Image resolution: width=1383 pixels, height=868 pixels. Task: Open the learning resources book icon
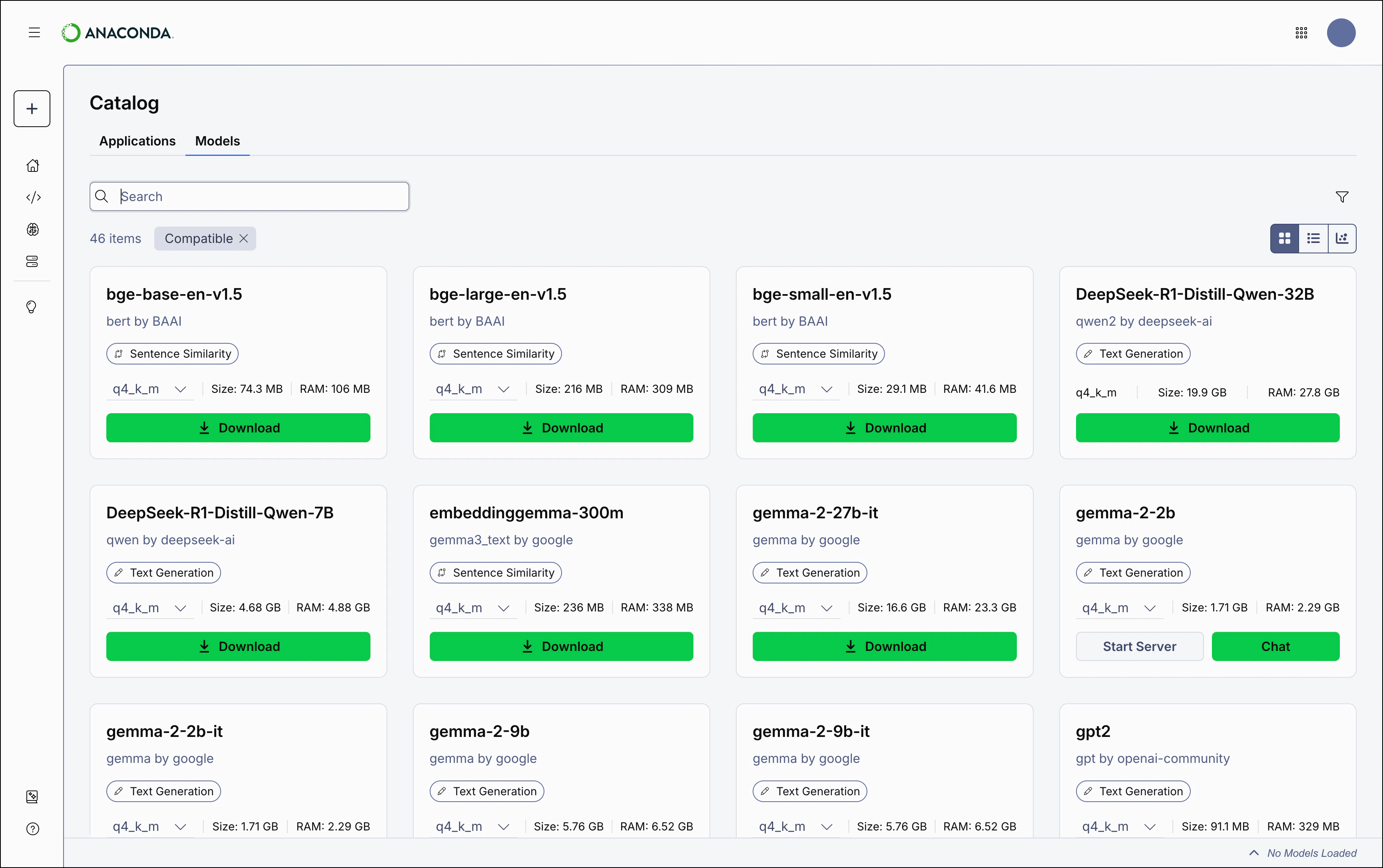(x=33, y=797)
